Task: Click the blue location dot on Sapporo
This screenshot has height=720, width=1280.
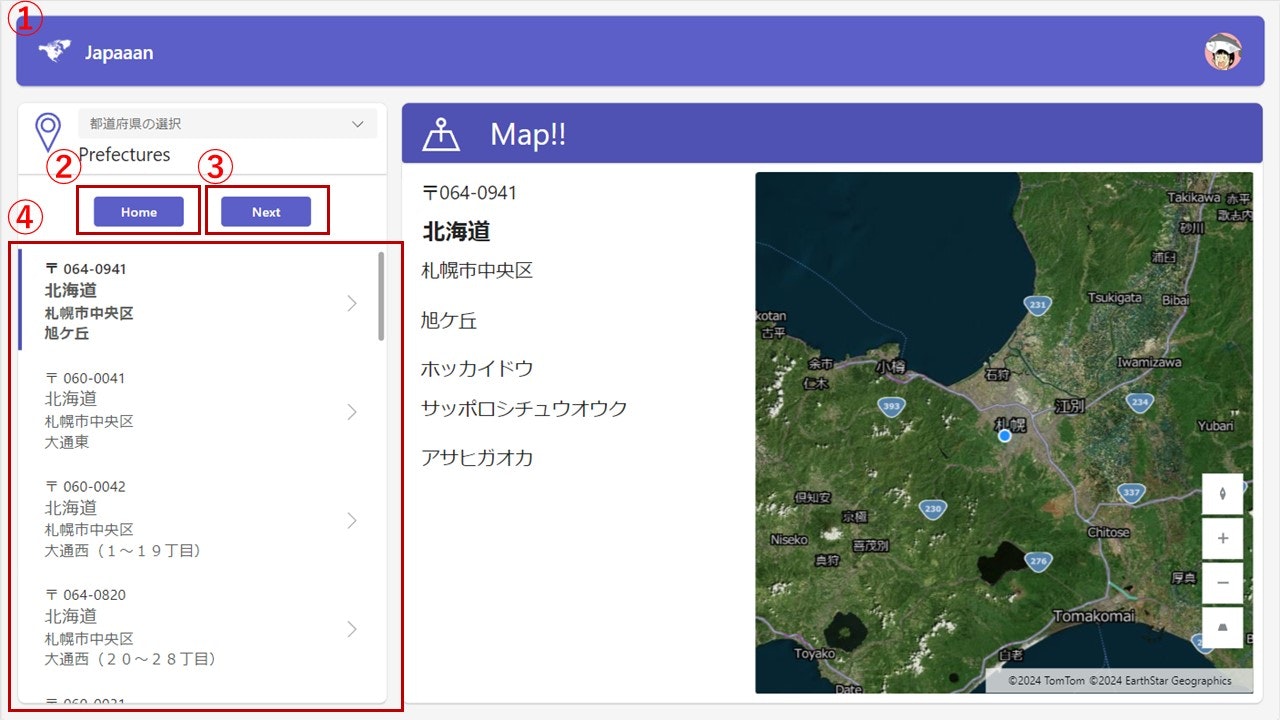Action: point(1005,436)
